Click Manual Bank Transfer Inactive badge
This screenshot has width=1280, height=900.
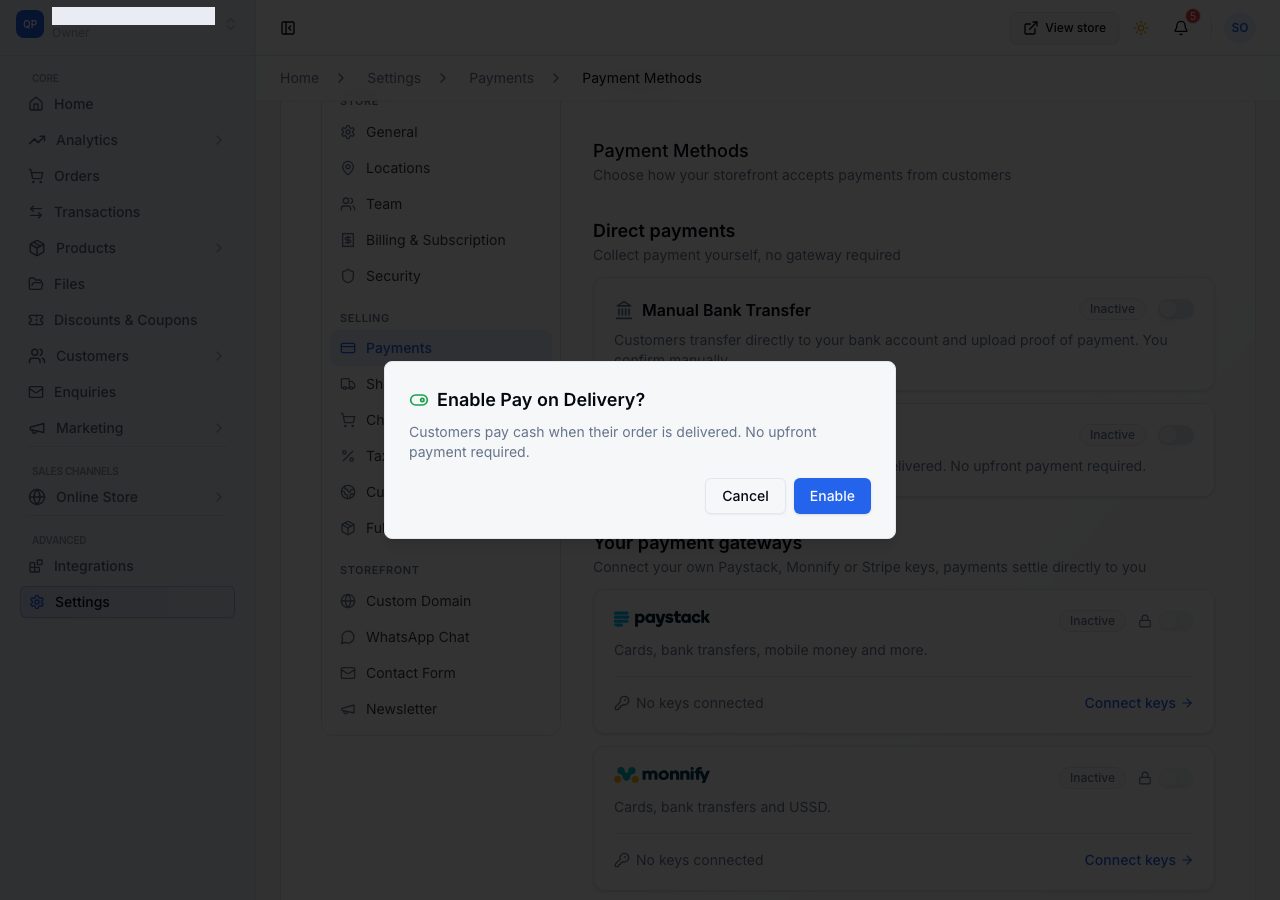(x=1112, y=309)
